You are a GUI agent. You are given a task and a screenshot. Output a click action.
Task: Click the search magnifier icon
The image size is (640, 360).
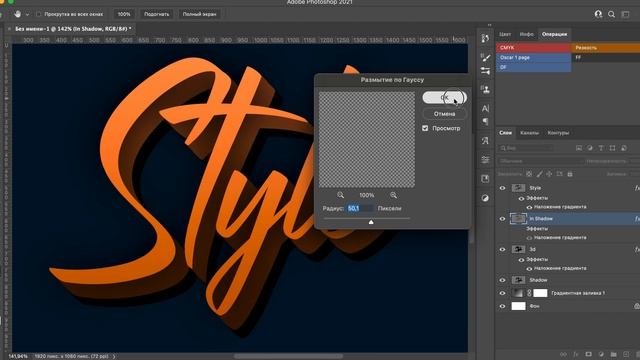pos(611,14)
